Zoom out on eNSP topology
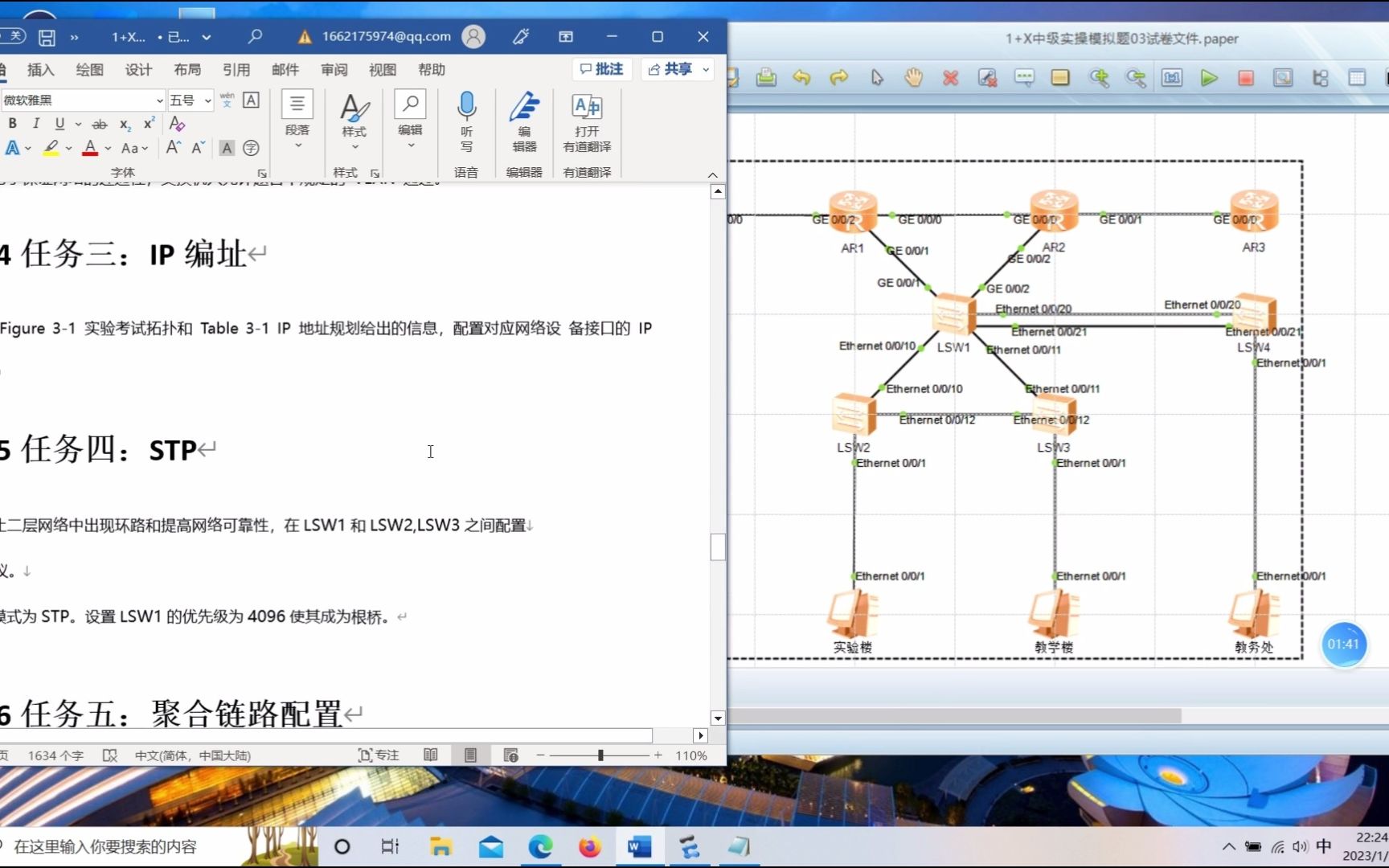 1136,78
